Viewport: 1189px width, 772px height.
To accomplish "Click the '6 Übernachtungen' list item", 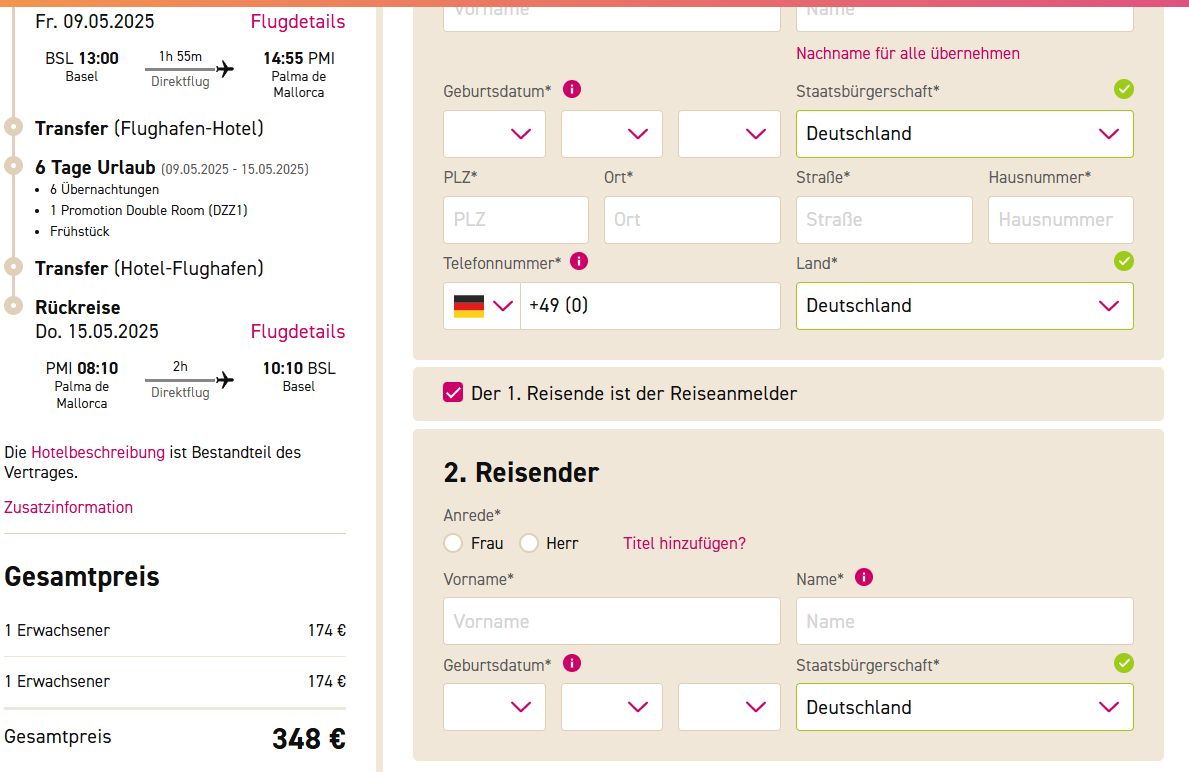I will (x=105, y=190).
